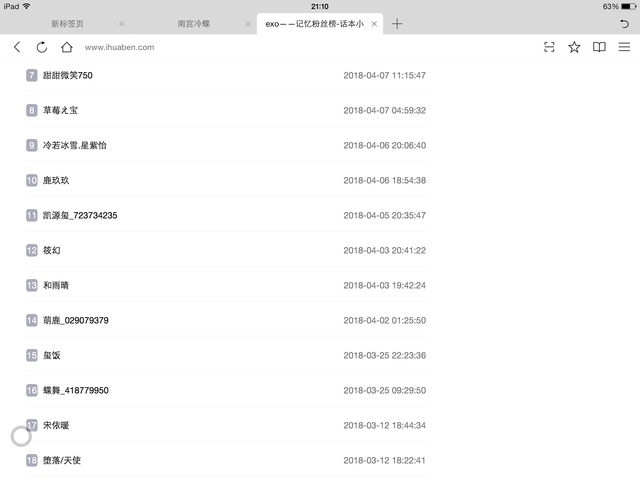Select timestamp 2018-04-07 11:15:47
640x480 pixels.
coord(384,76)
